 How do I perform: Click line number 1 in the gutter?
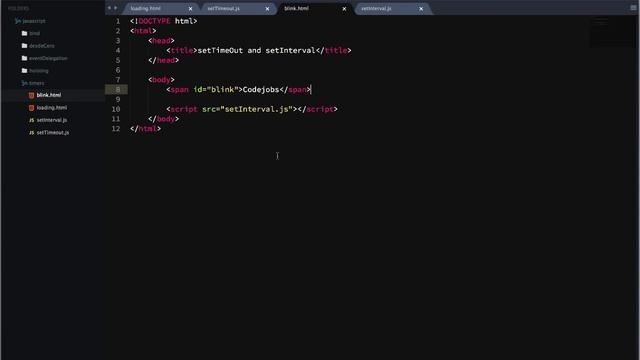pyautogui.click(x=118, y=21)
